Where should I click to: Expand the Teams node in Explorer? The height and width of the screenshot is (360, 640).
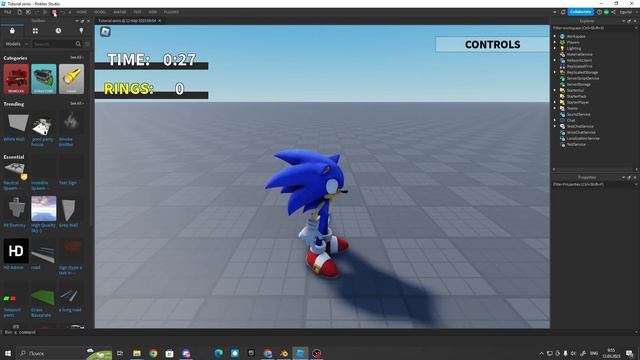[x=555, y=108]
